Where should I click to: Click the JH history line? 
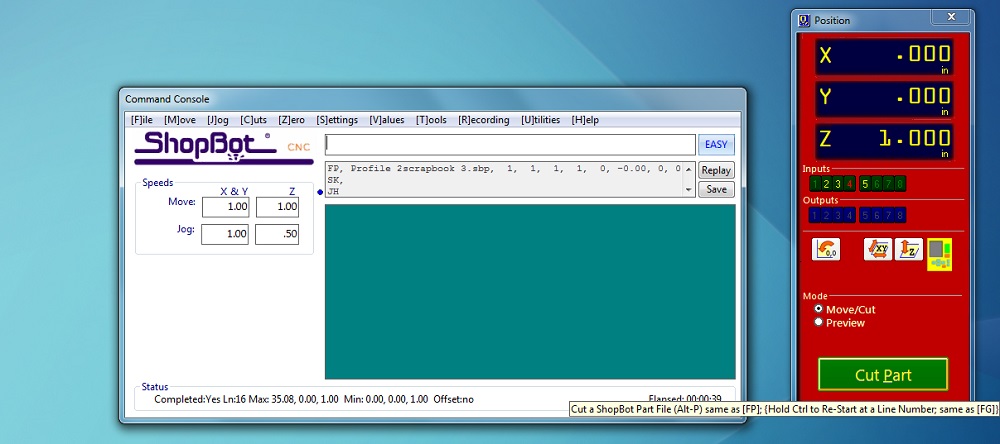pos(333,190)
